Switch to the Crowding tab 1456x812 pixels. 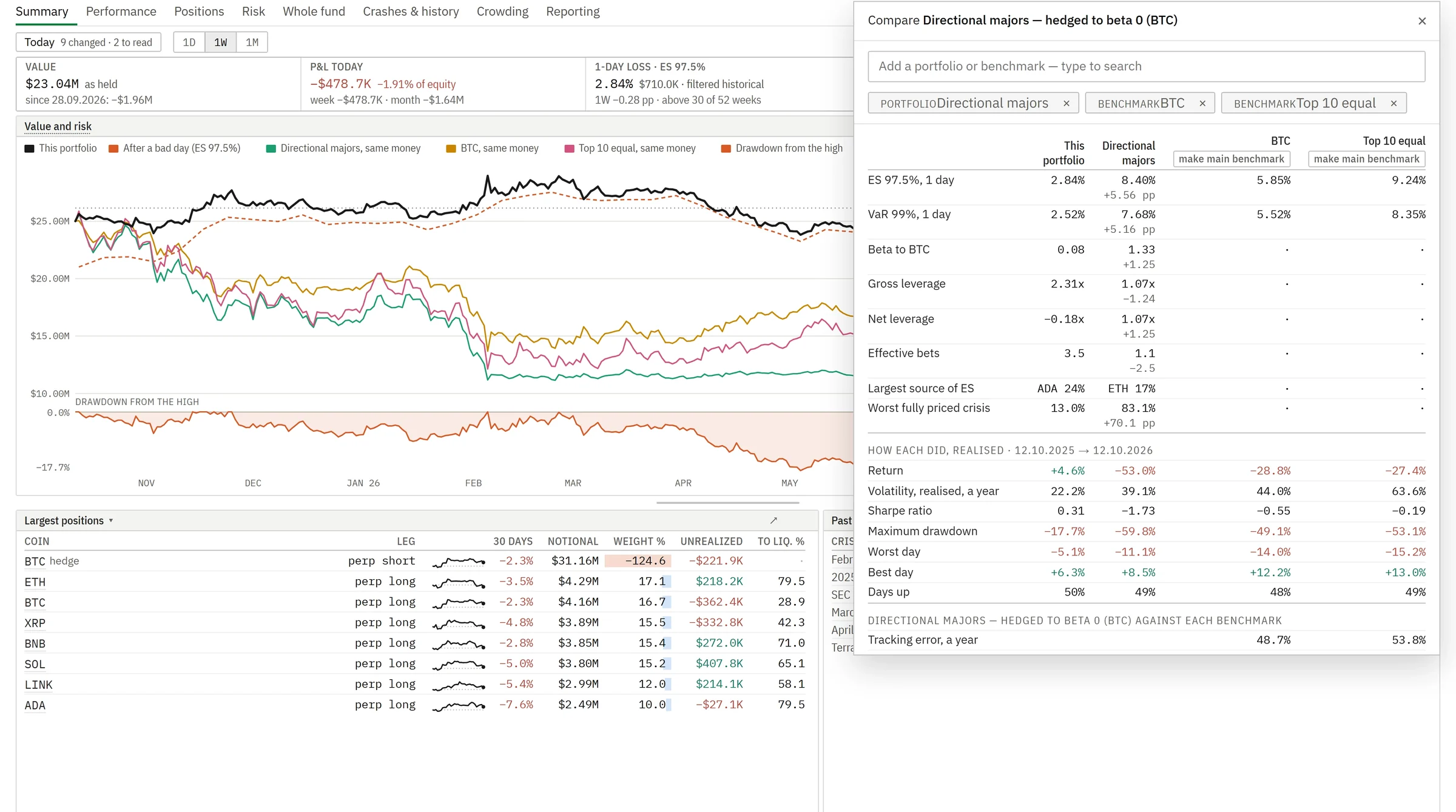pos(502,12)
